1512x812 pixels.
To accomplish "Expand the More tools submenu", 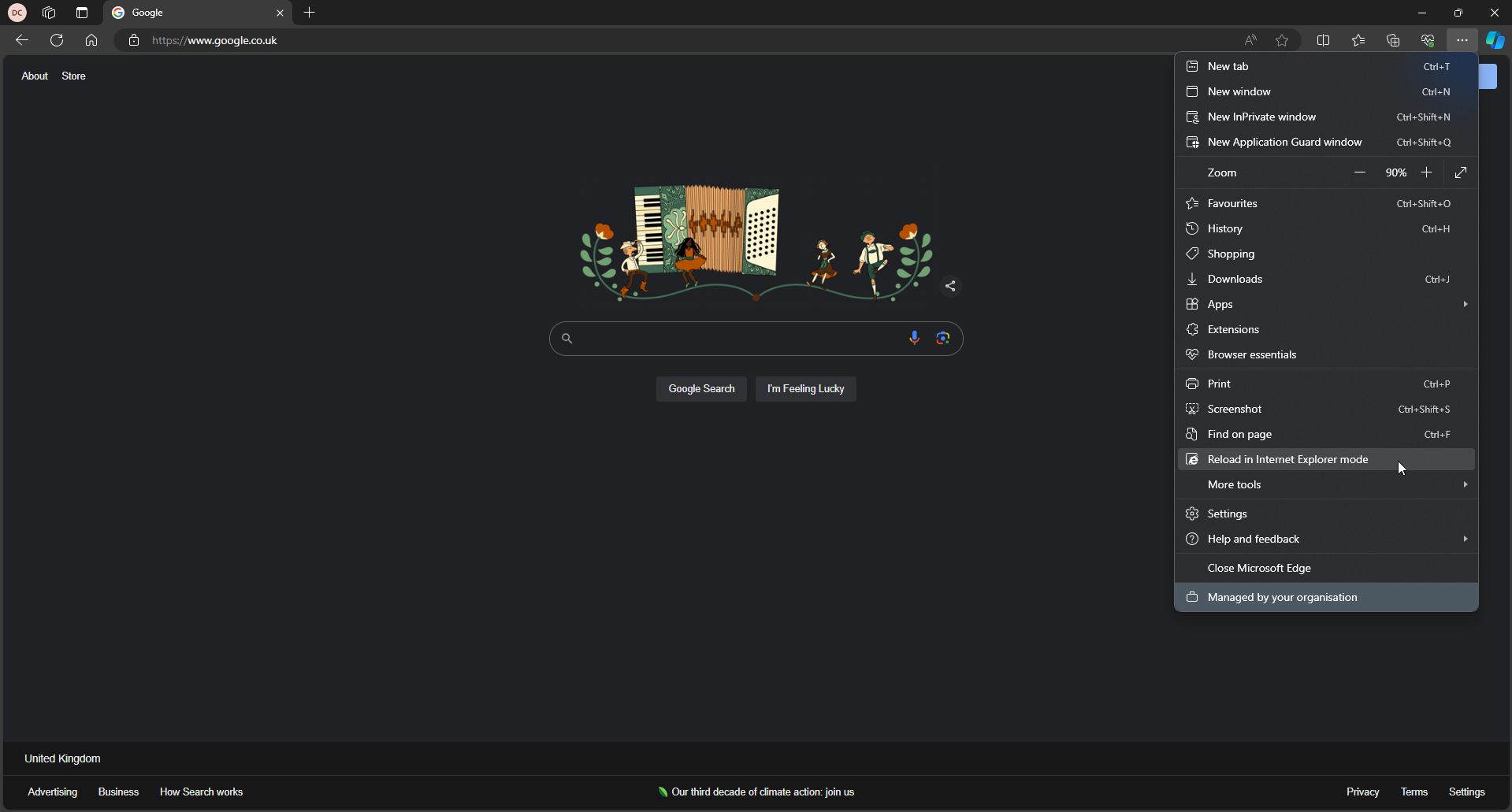I will 1327,484.
